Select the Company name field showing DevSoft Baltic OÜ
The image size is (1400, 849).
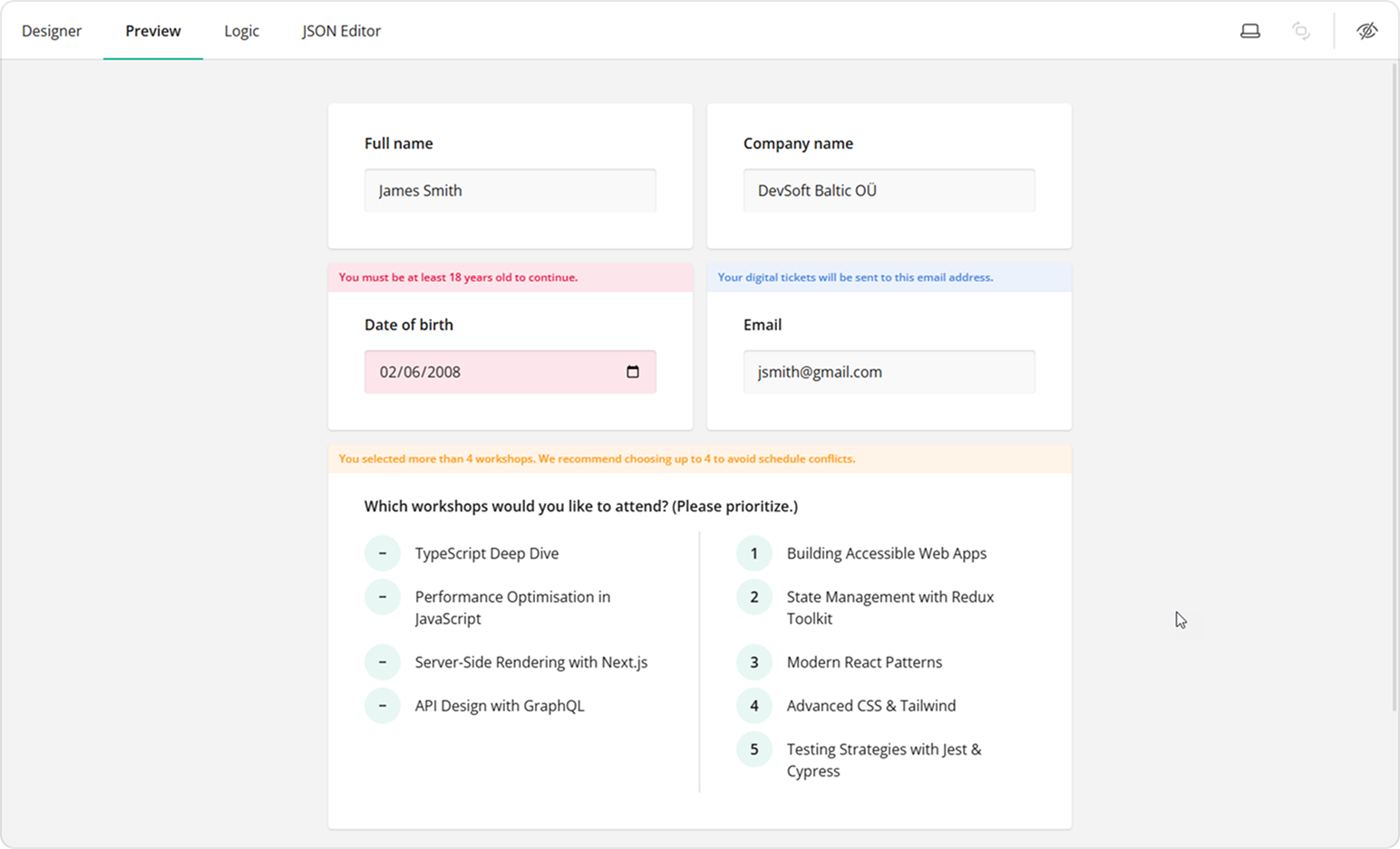889,190
